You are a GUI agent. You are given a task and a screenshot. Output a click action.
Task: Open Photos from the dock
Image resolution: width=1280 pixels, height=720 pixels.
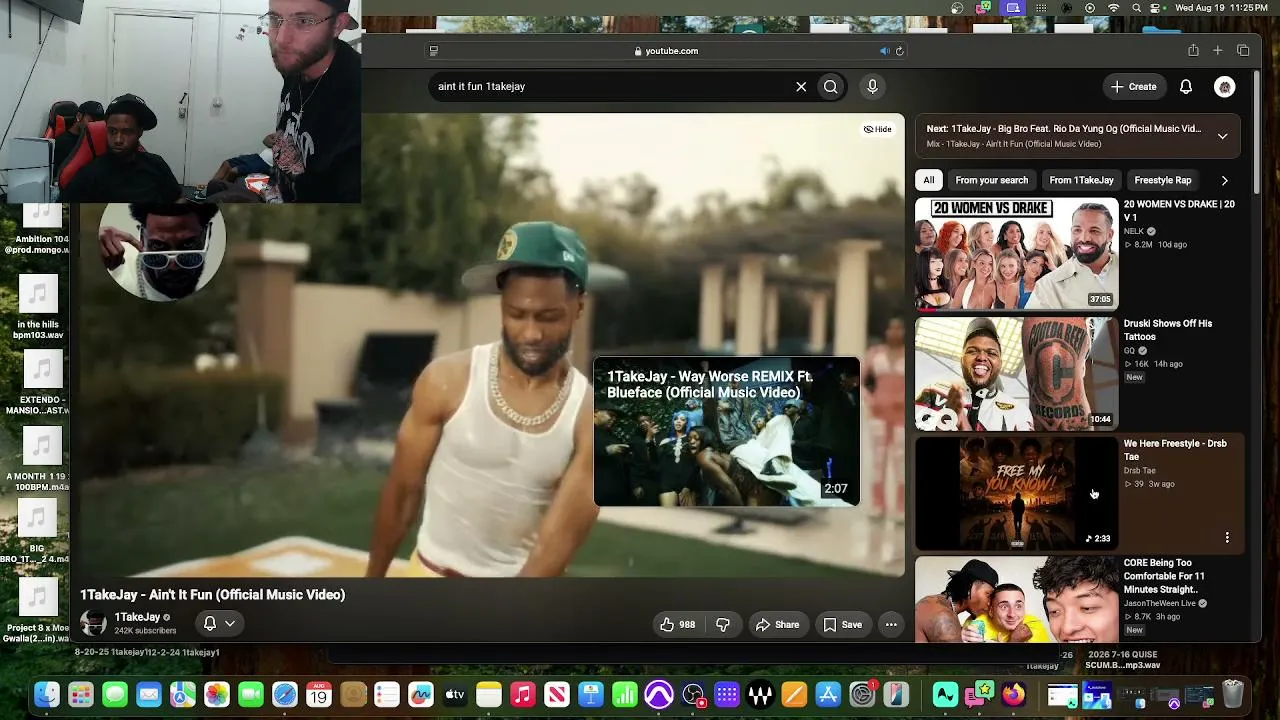click(217, 694)
